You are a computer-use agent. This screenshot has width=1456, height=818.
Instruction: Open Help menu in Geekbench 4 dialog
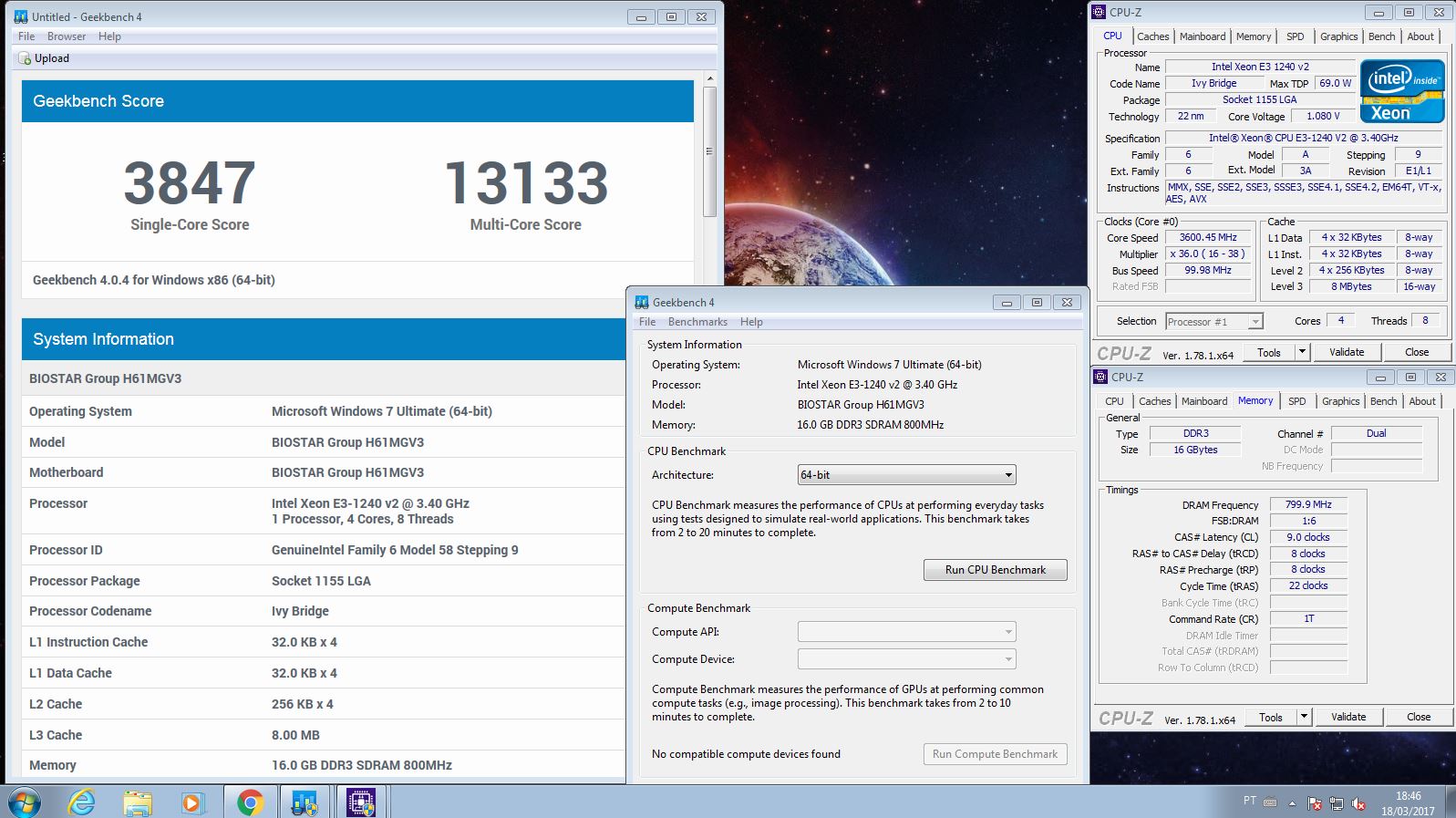coord(751,322)
